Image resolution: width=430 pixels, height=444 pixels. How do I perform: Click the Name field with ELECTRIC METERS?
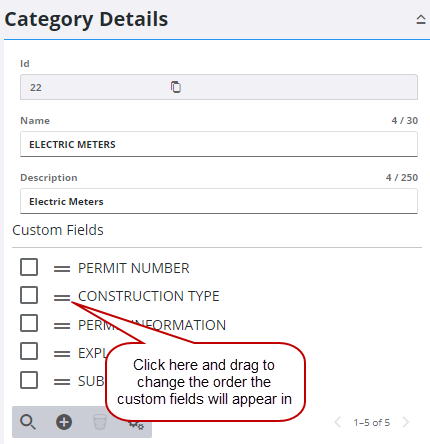tap(219, 144)
